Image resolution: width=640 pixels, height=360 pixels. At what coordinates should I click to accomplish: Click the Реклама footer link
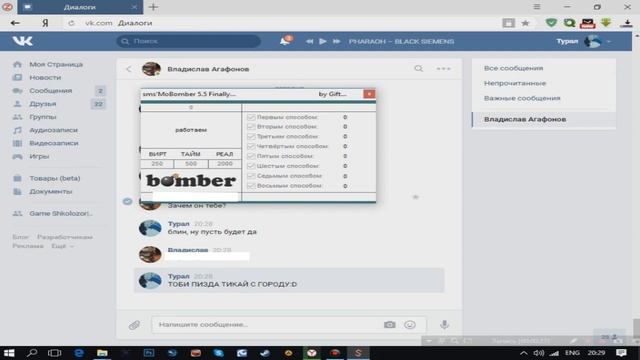[28, 246]
